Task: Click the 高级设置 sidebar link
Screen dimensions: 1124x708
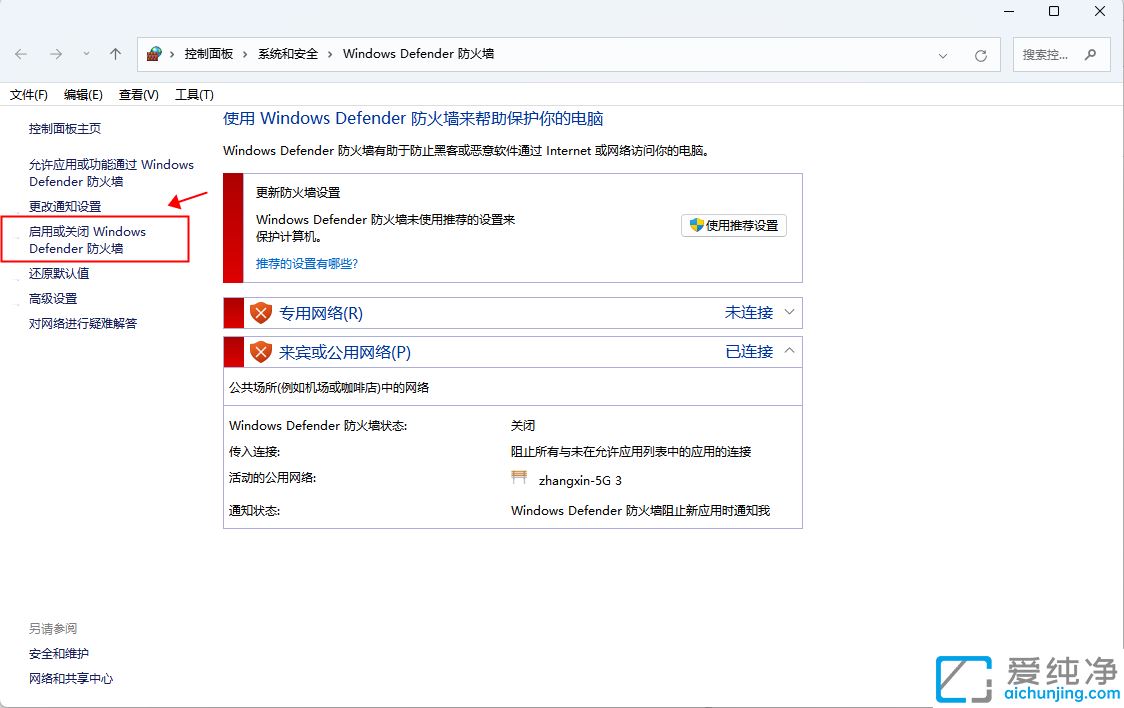Action: tap(53, 298)
